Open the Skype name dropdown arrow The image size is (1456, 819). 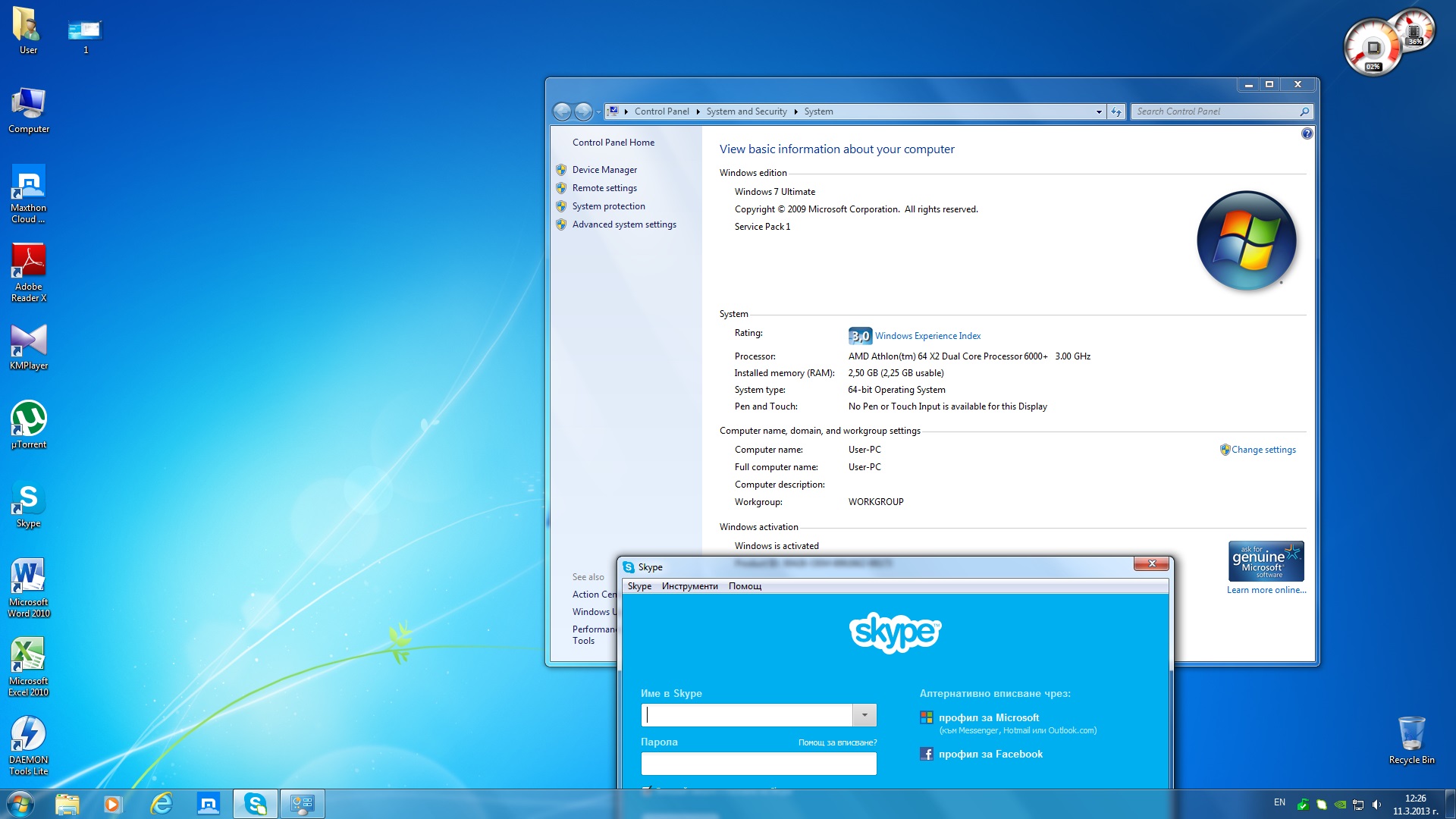coord(864,715)
